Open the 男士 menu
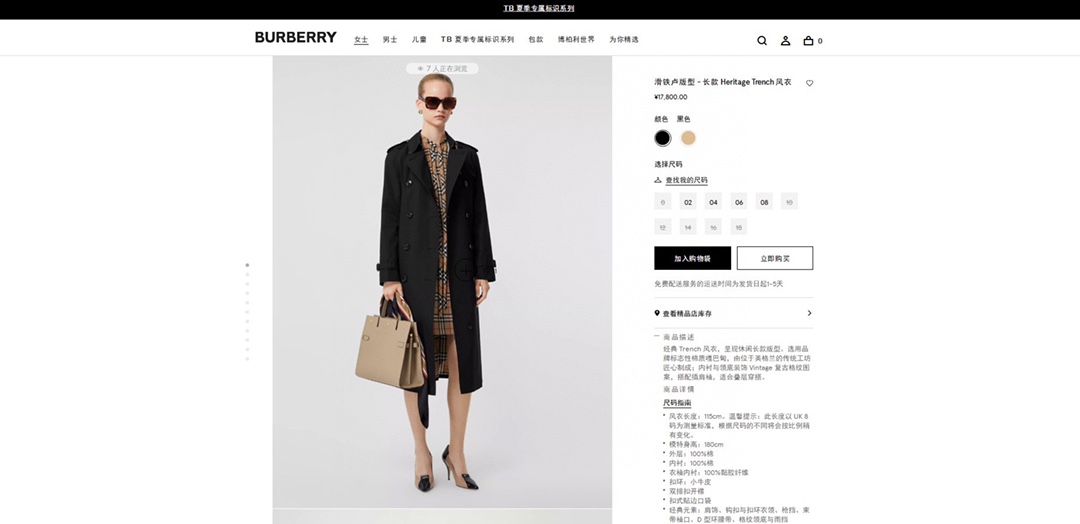Viewport: 1080px width, 524px height. click(390, 40)
